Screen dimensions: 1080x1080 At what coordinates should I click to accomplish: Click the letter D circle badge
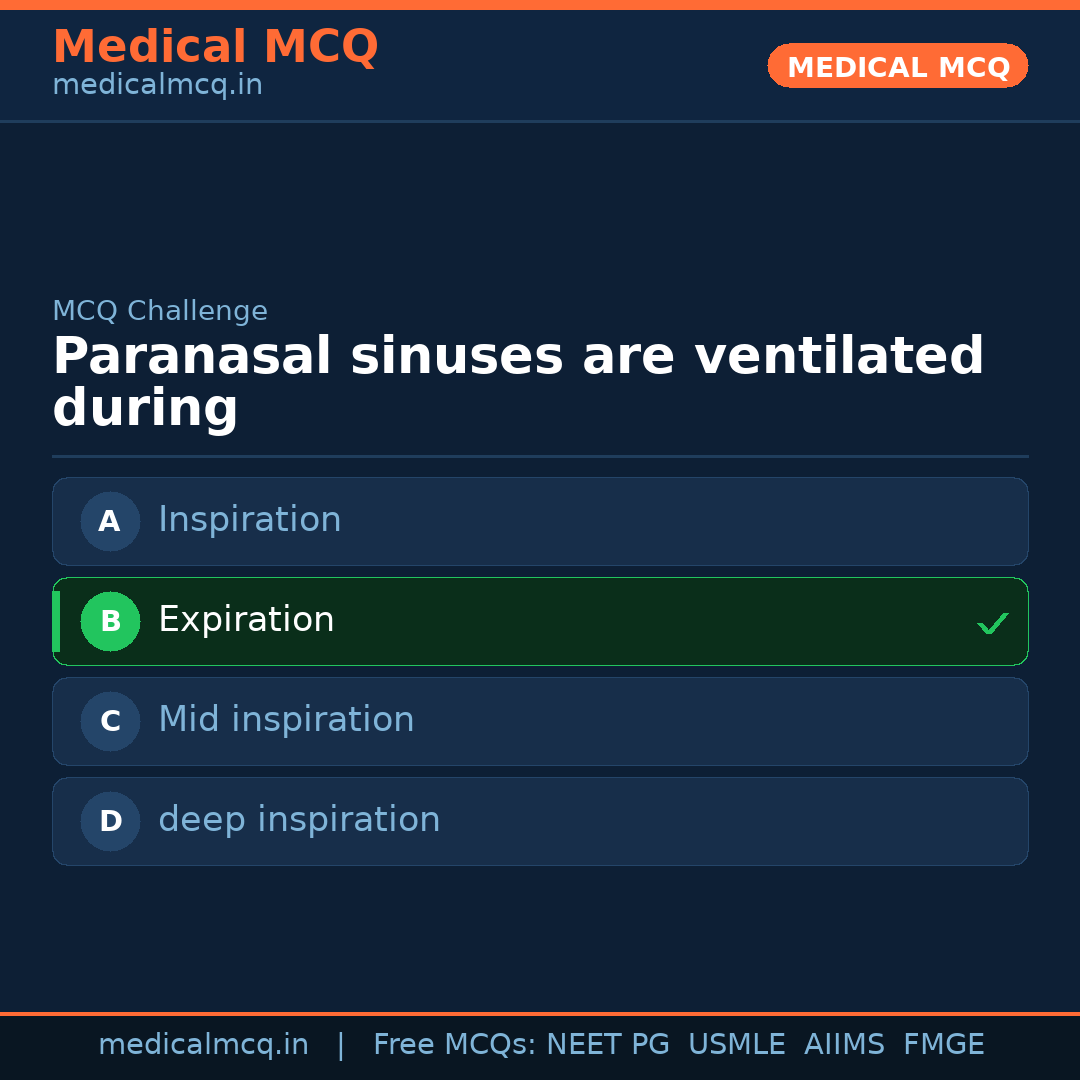[110, 821]
